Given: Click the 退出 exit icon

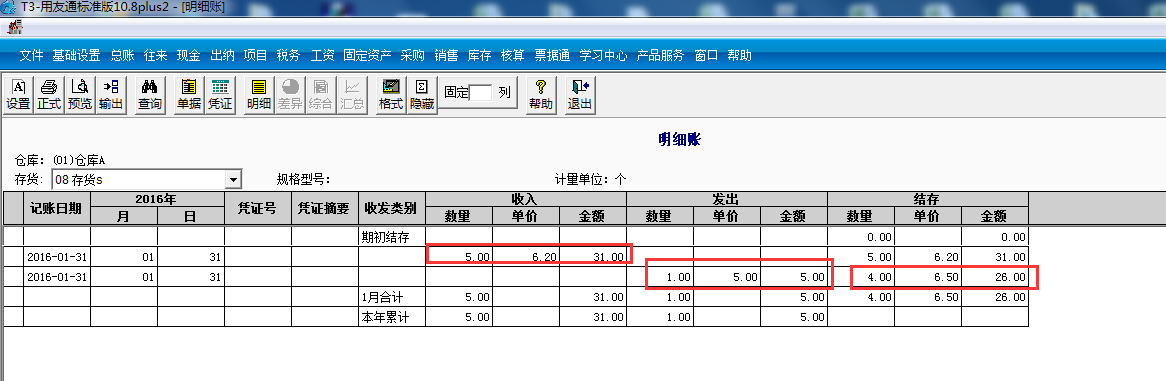Looking at the screenshot, I should click(580, 95).
